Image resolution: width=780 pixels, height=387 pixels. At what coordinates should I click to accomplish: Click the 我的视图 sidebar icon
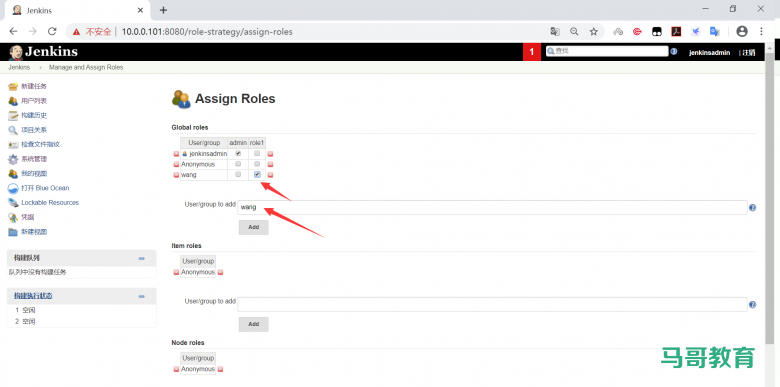[x=13, y=174]
